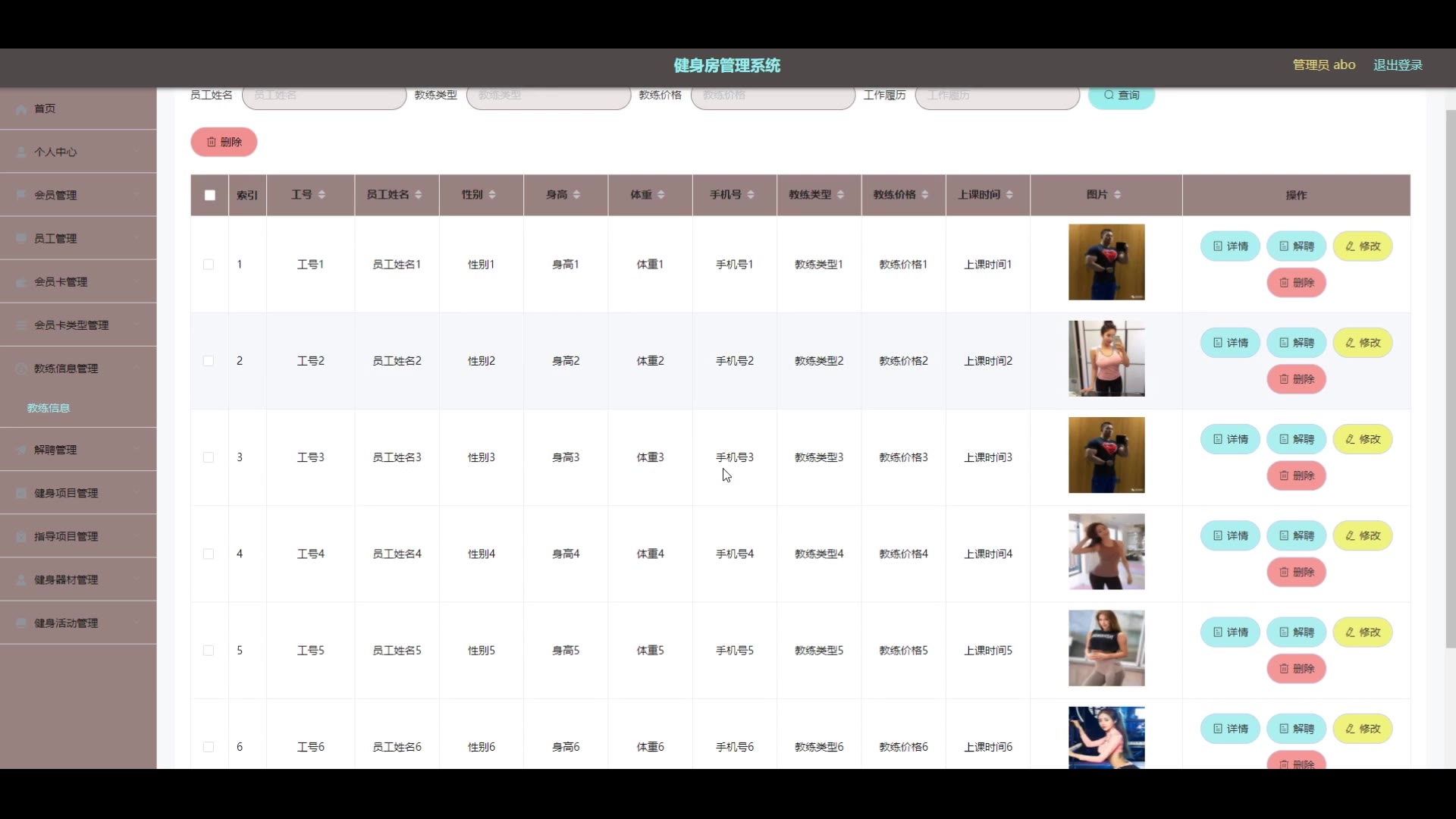This screenshot has width=1456, height=819.
Task: Sort by 教练价格 column arrows
Action: pyautogui.click(x=924, y=195)
